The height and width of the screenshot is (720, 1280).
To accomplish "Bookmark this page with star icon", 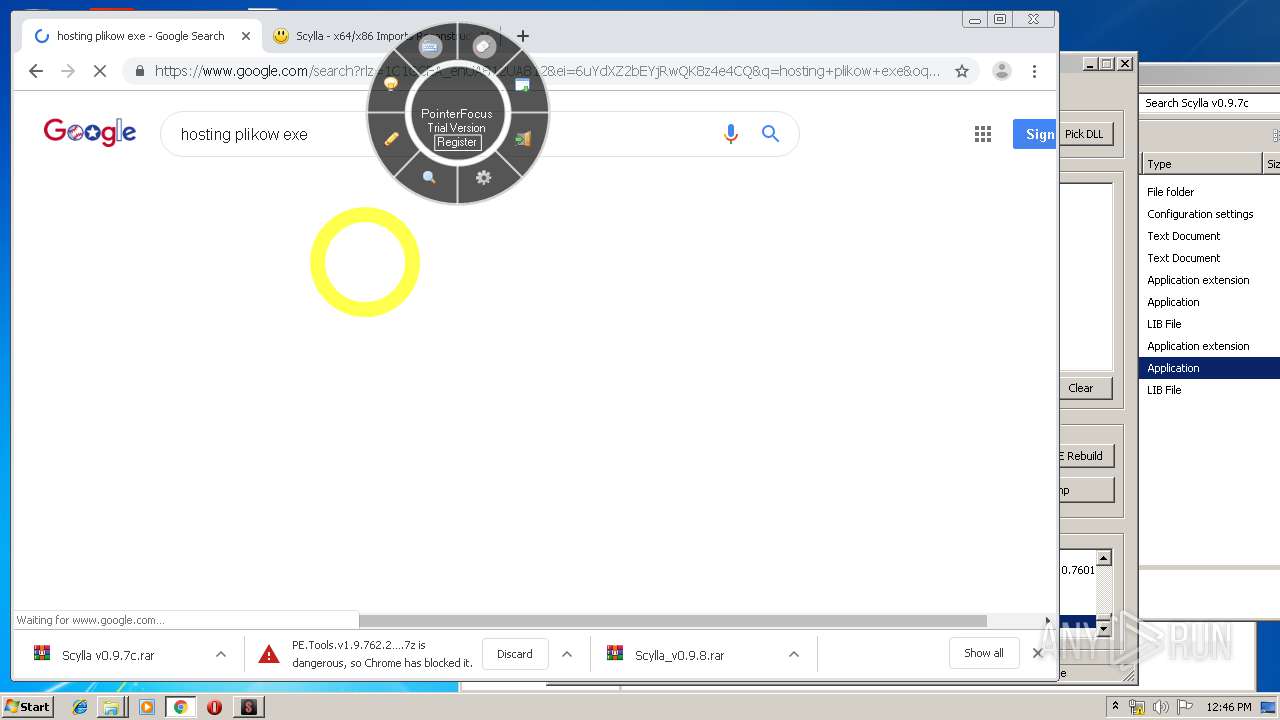I will [962, 71].
